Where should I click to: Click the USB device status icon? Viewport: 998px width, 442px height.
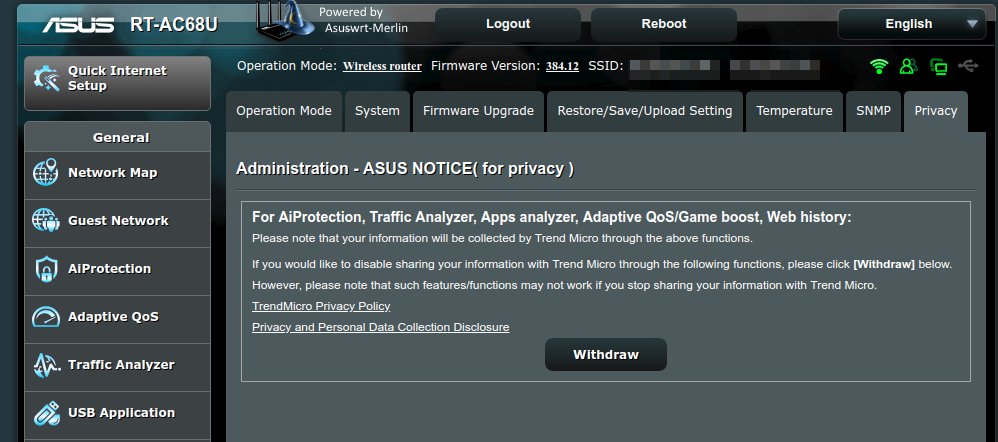[x=968, y=66]
